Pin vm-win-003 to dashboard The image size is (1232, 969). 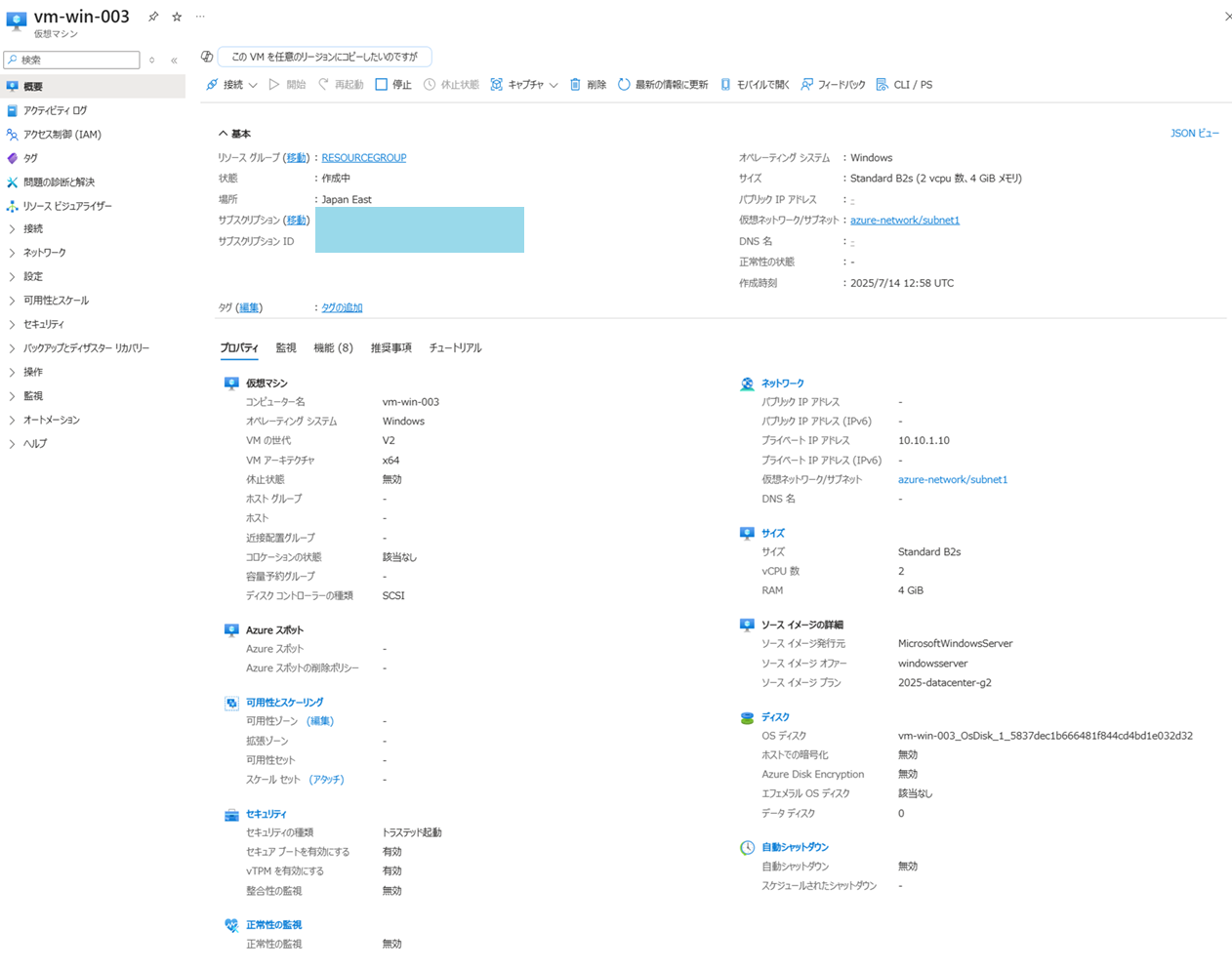tap(152, 16)
